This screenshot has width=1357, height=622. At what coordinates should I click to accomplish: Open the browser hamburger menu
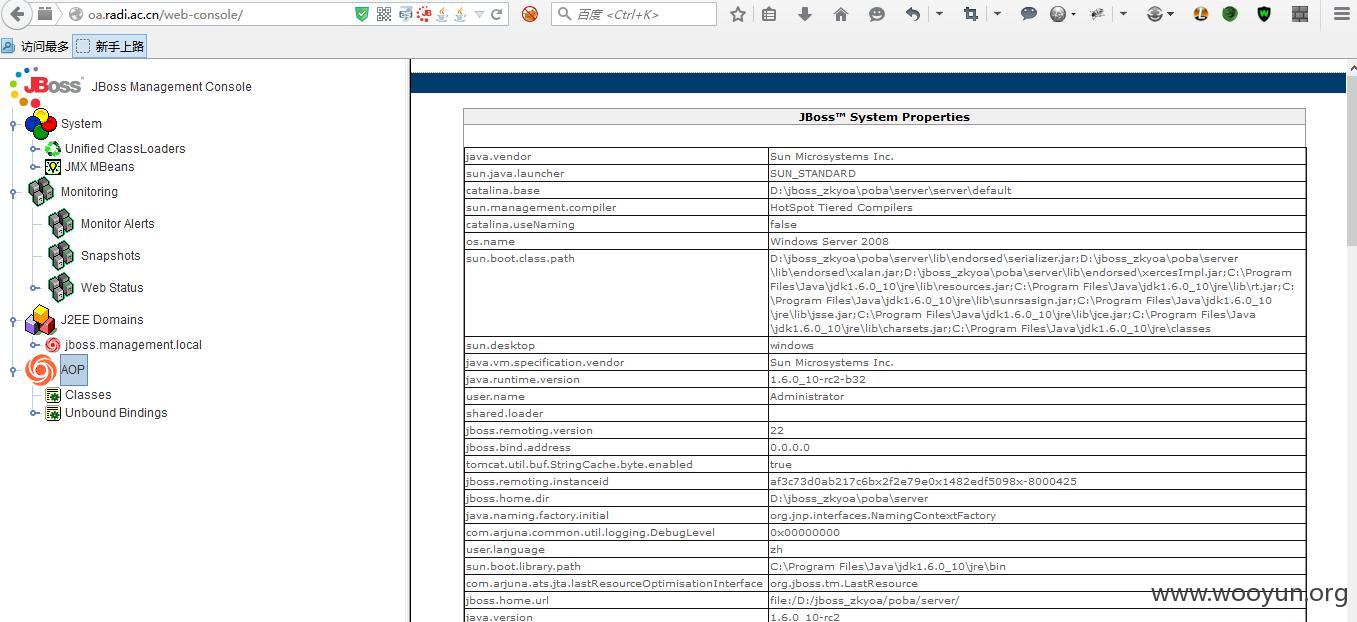click(1342, 14)
